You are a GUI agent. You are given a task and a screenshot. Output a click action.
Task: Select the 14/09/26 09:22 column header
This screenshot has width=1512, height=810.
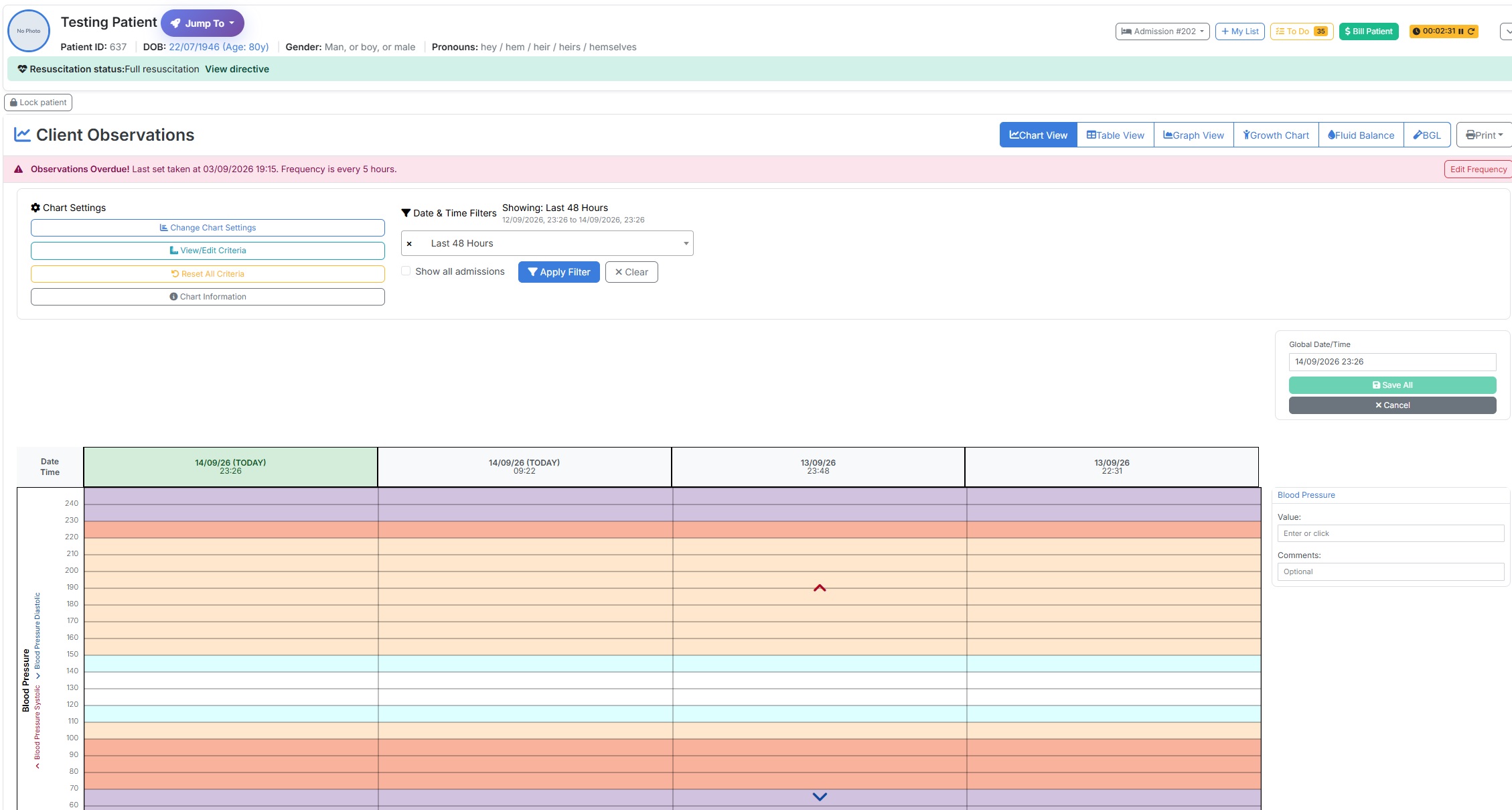[x=524, y=467]
